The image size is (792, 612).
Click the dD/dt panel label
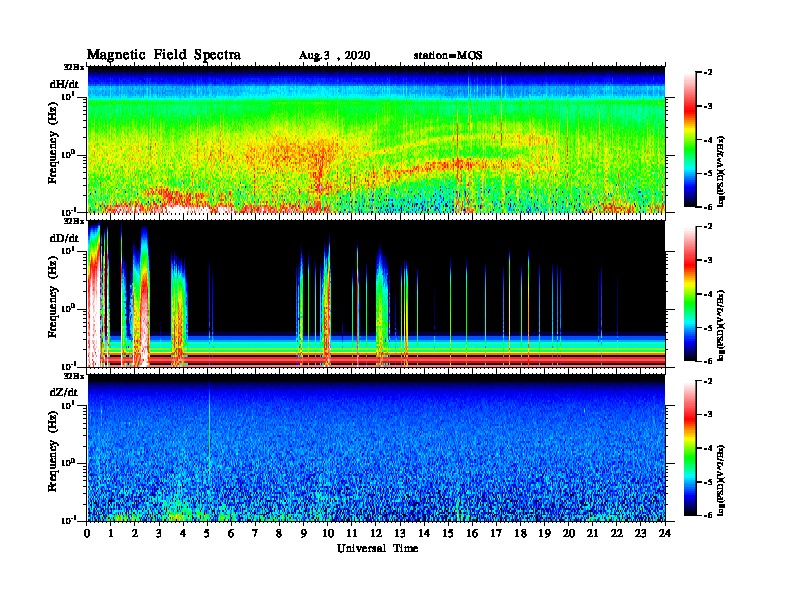(x=64, y=238)
